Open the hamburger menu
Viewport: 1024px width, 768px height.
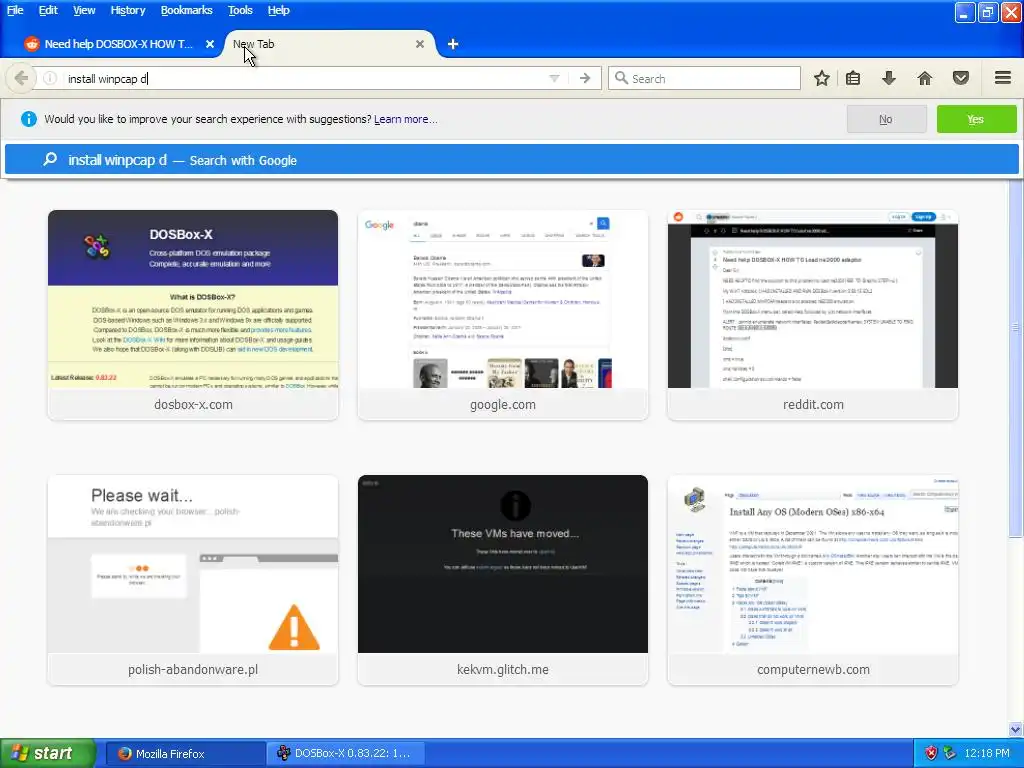(x=1003, y=78)
